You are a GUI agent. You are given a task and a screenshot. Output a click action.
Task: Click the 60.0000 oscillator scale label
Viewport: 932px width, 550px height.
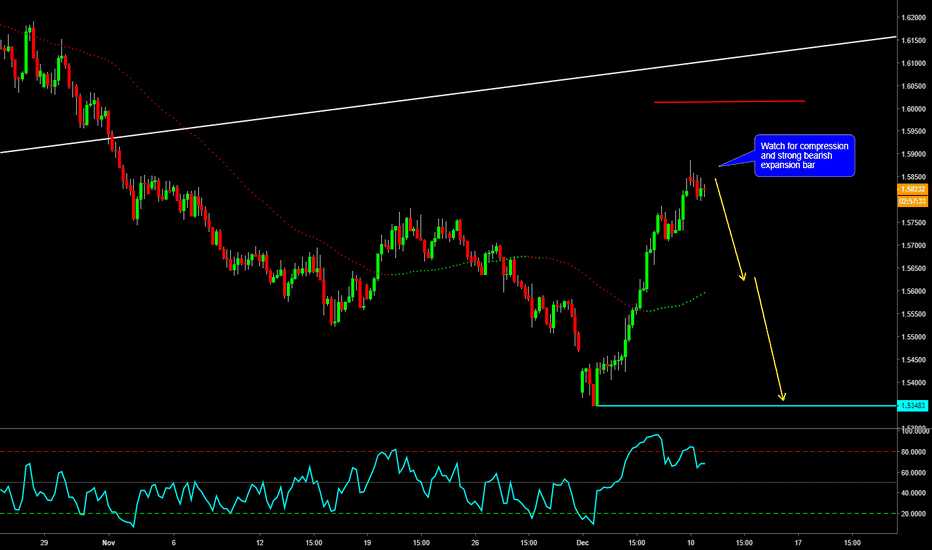[914, 473]
